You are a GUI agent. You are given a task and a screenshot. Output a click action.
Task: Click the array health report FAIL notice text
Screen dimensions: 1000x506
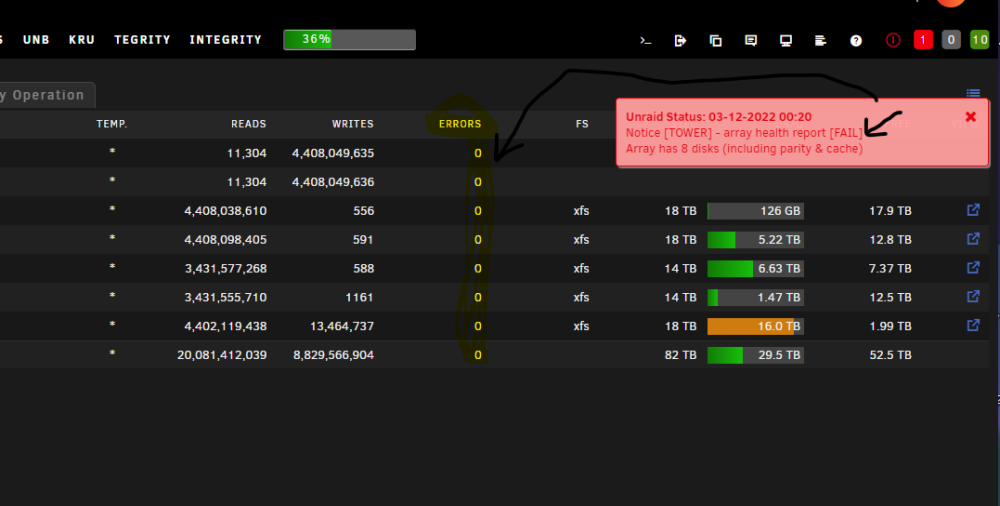744,133
